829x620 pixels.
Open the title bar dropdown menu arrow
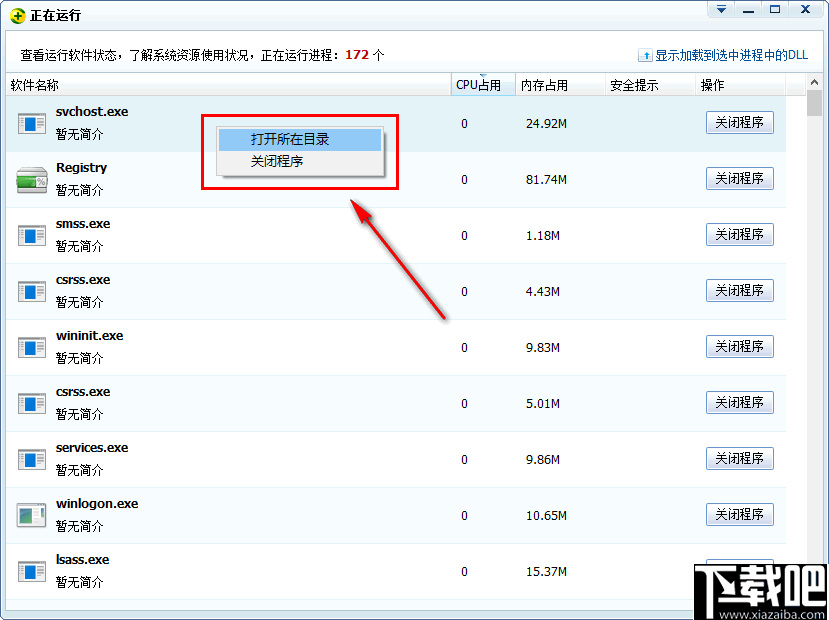point(722,10)
